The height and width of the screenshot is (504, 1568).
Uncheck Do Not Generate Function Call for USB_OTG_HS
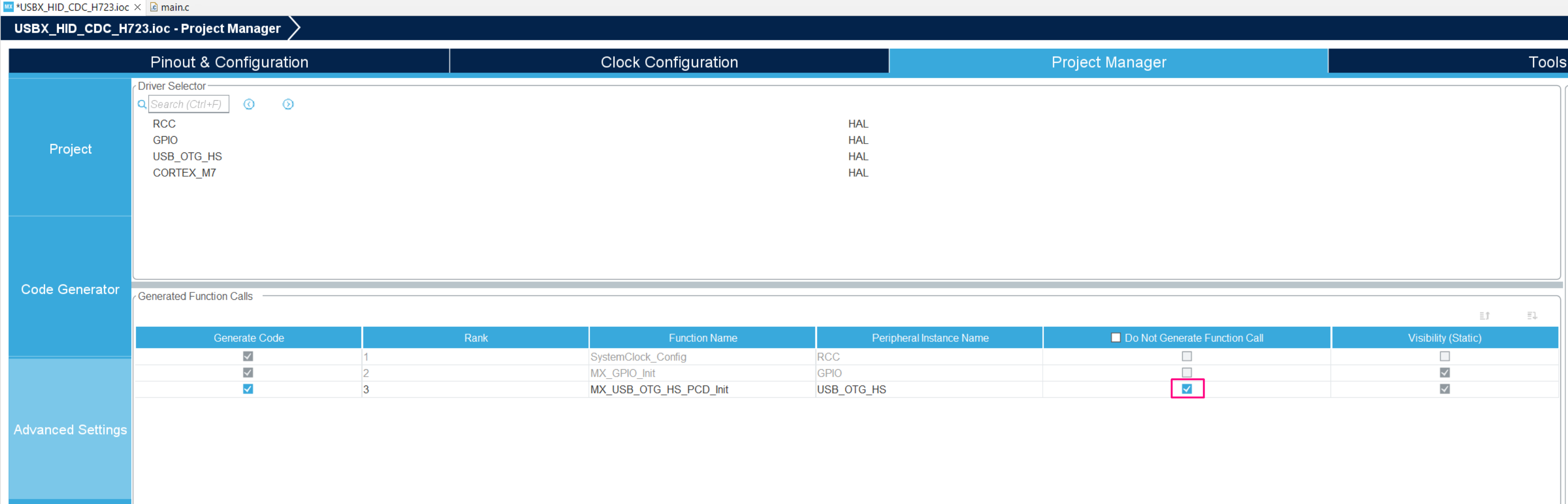tap(1187, 389)
